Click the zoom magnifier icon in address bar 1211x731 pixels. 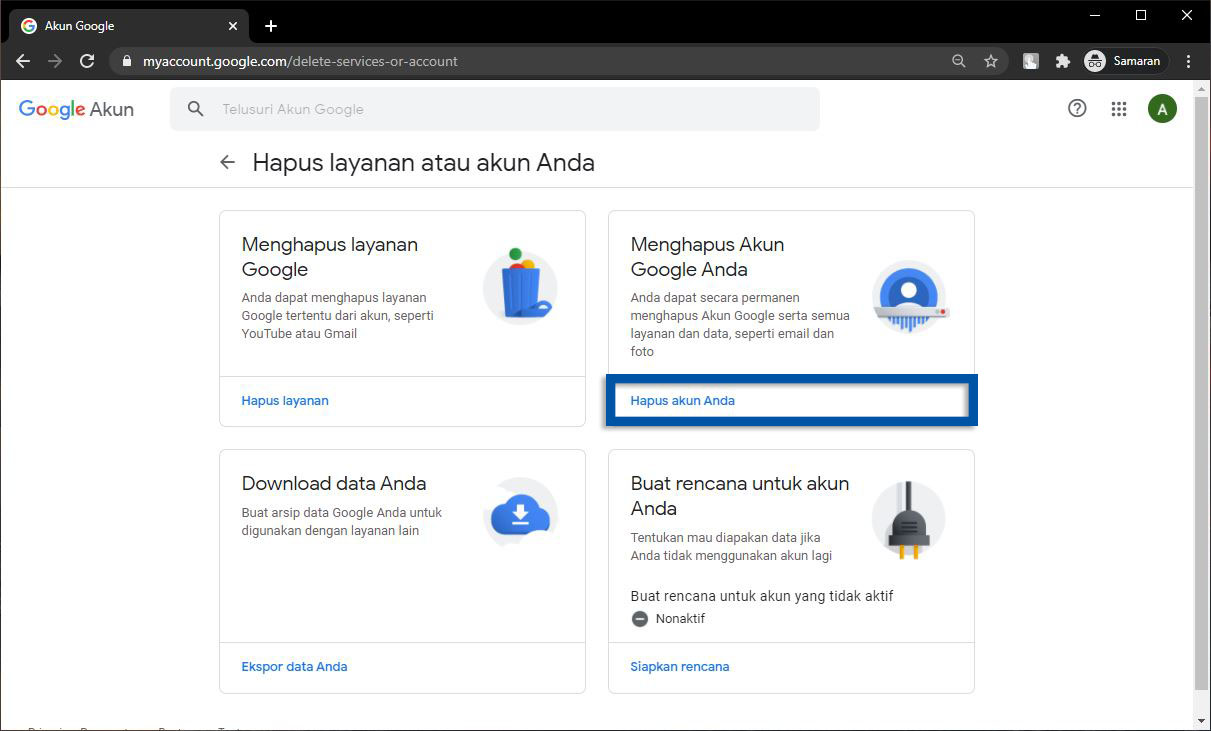tap(959, 61)
